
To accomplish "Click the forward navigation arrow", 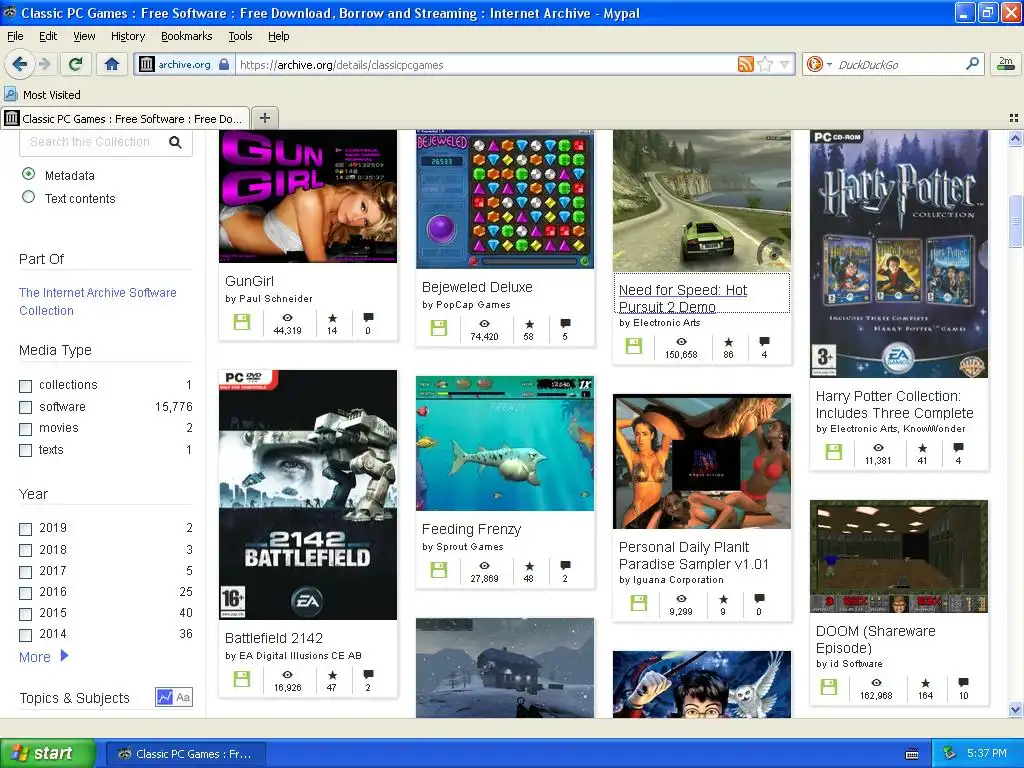I will [44, 64].
